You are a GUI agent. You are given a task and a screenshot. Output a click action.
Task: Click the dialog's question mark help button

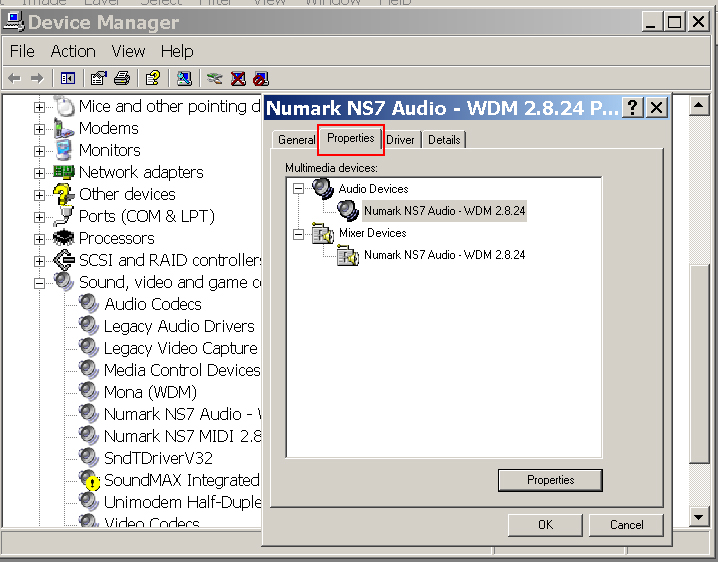633,108
